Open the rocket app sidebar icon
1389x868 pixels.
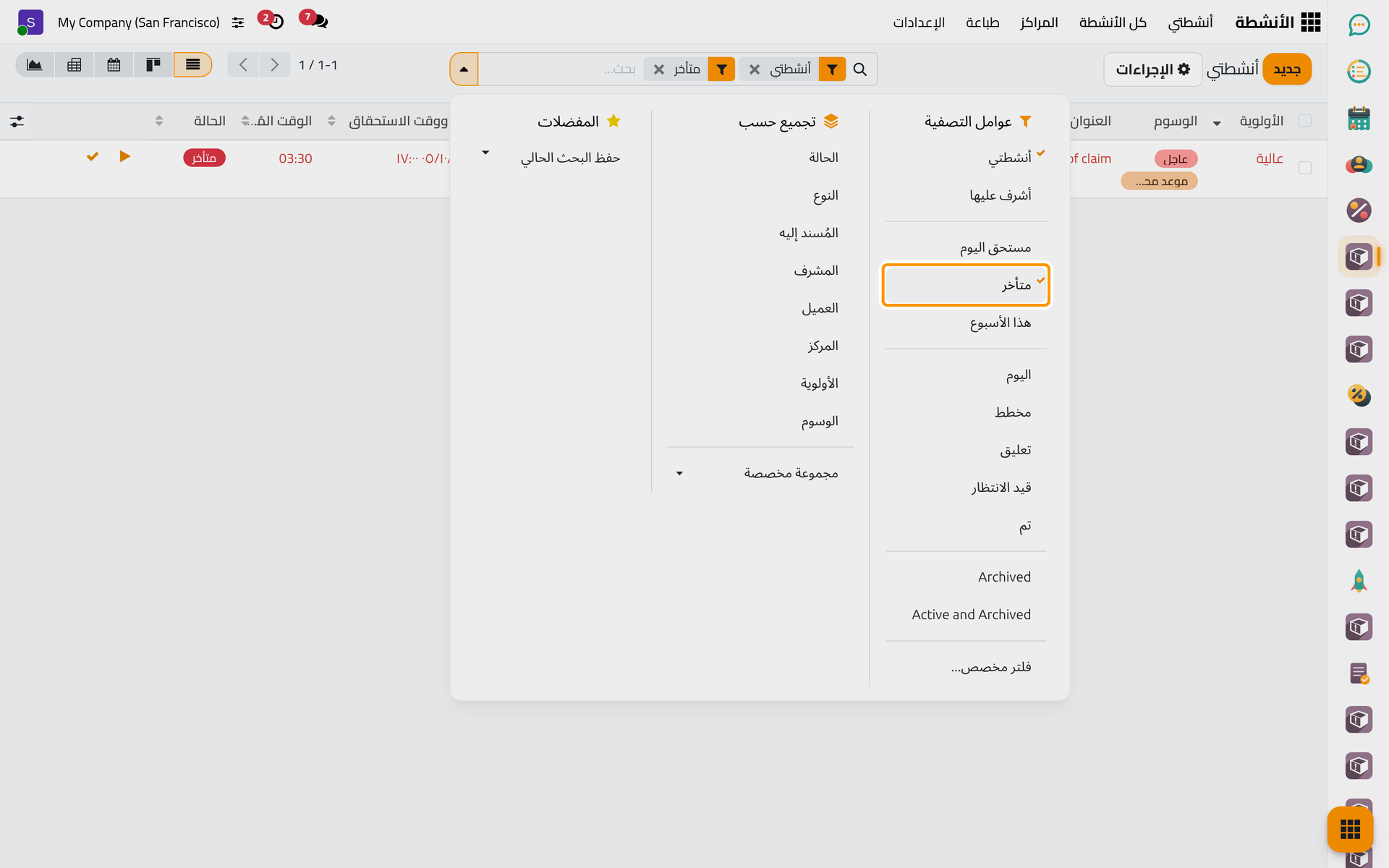1359,581
